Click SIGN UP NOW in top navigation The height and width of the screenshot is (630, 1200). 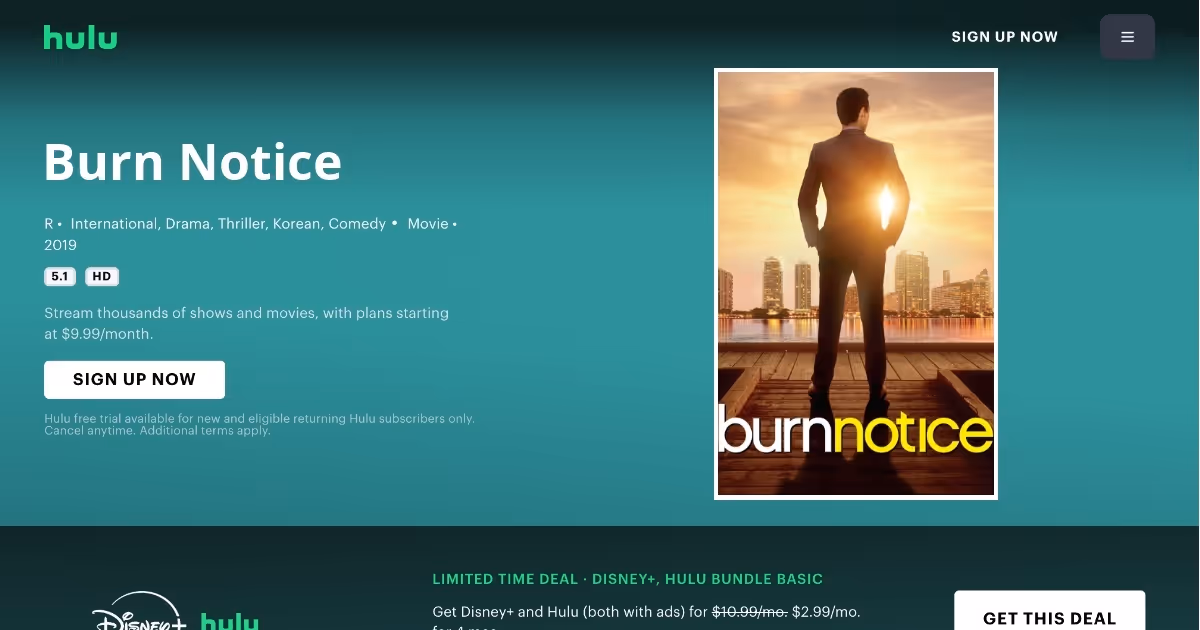[1004, 37]
